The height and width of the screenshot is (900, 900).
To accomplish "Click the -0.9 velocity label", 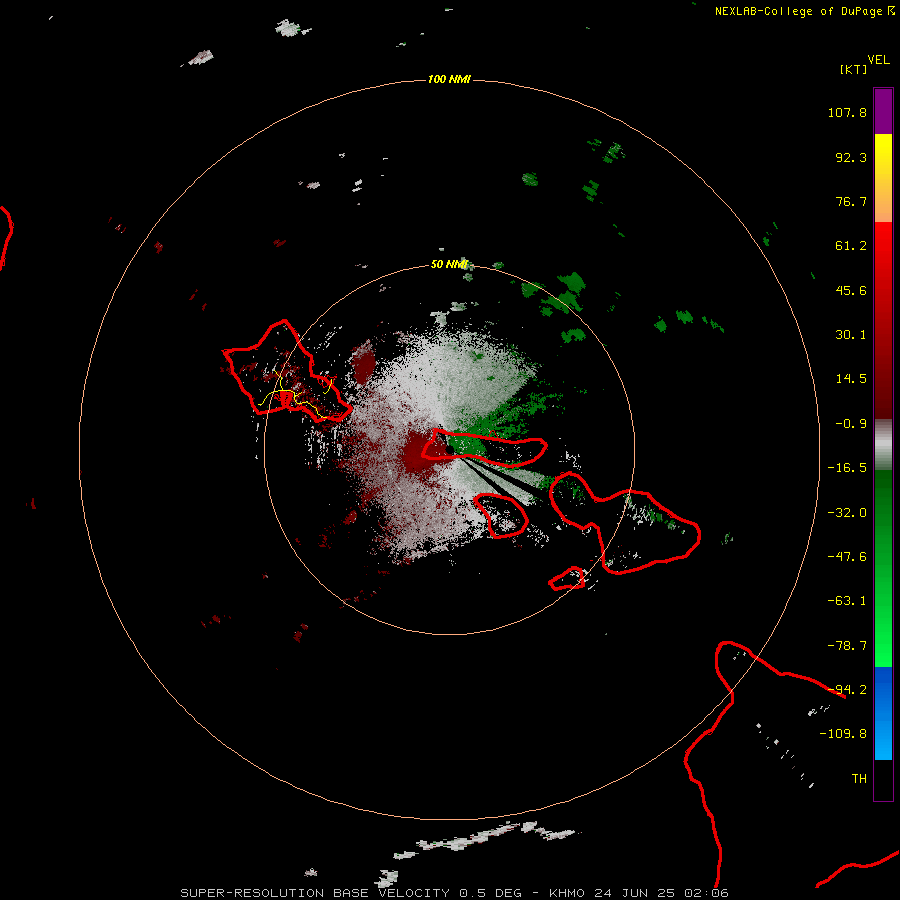I will pos(851,424).
